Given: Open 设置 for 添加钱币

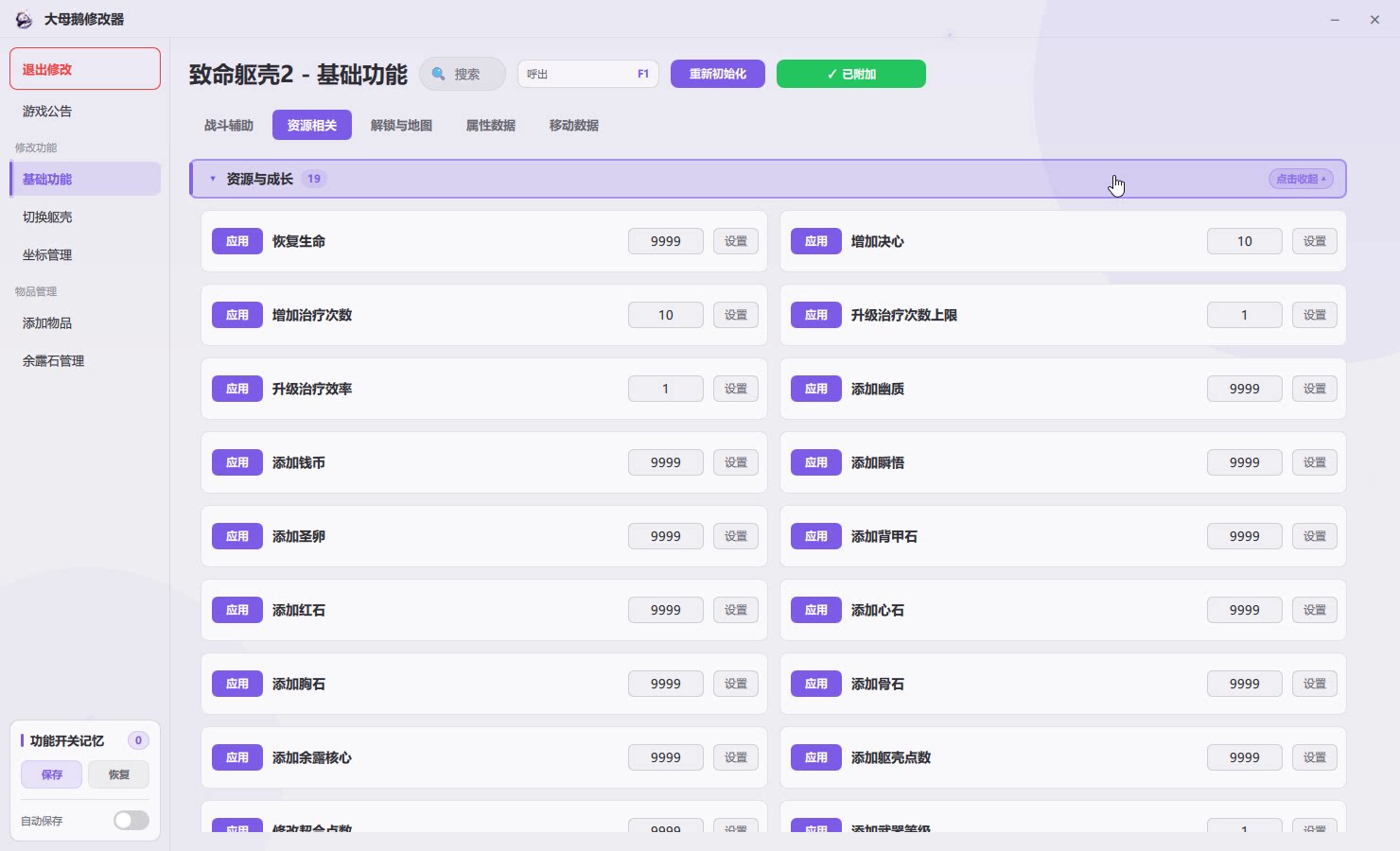Looking at the screenshot, I should tap(736, 462).
